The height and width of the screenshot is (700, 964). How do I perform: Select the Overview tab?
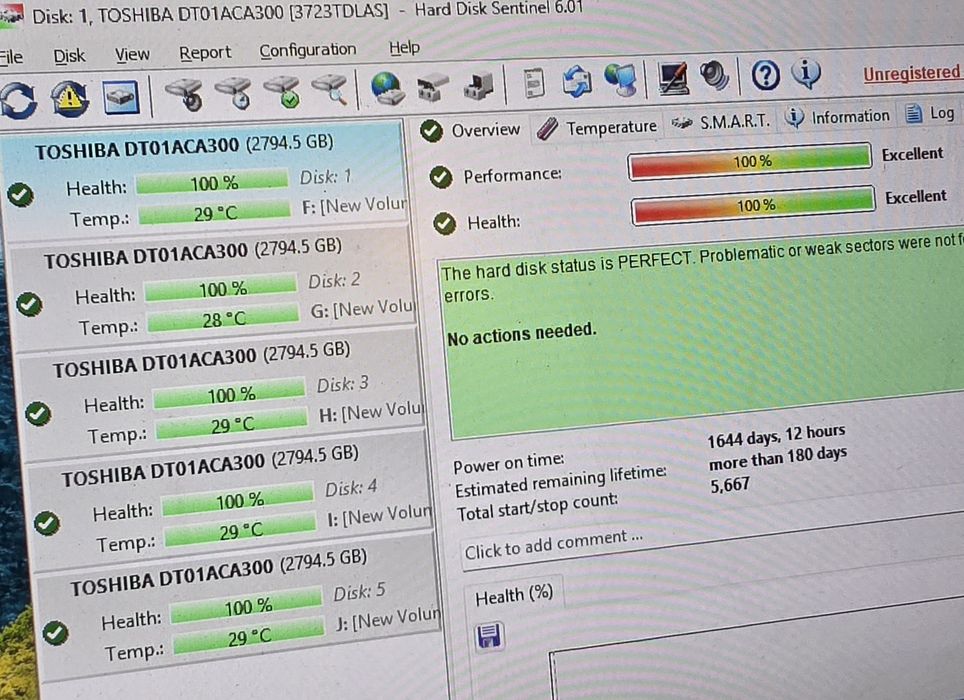point(470,130)
